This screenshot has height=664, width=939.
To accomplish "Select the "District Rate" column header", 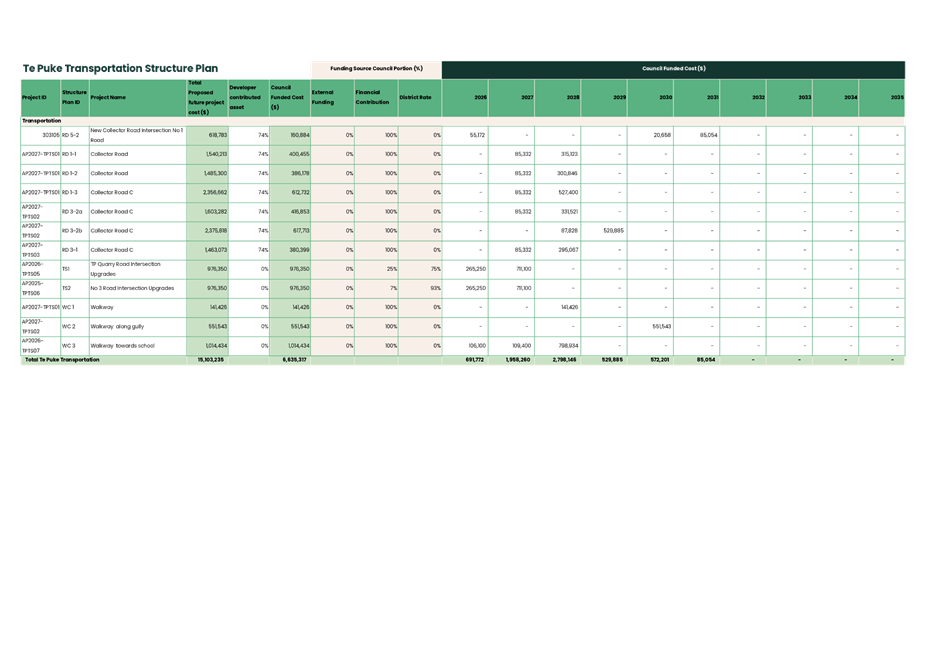I will pos(417,97).
